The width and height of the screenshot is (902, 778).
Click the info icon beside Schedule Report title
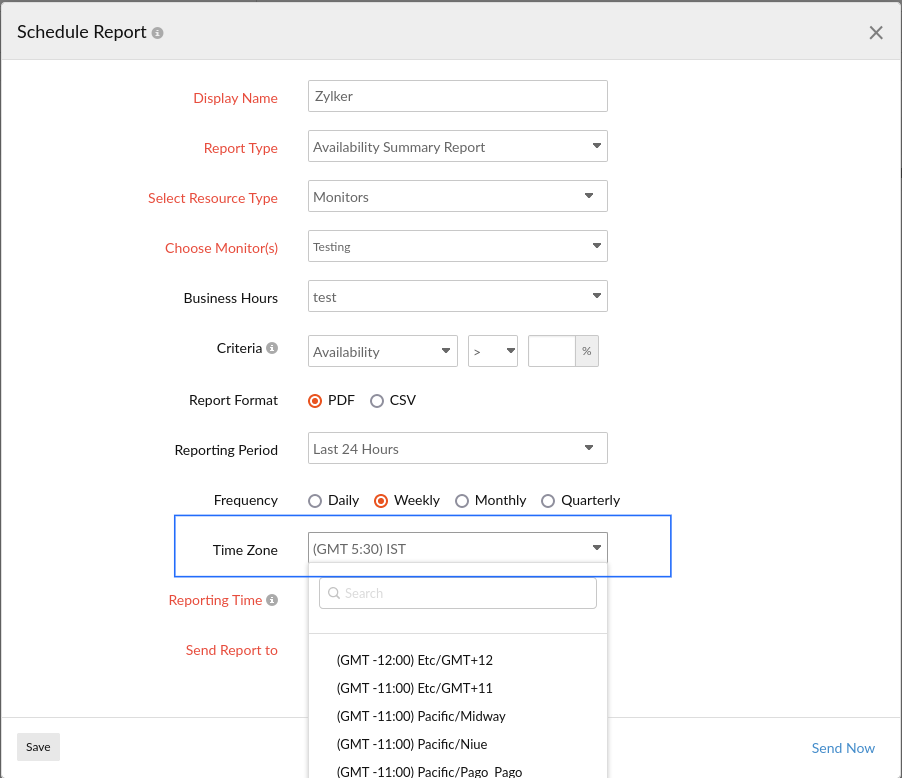click(157, 31)
